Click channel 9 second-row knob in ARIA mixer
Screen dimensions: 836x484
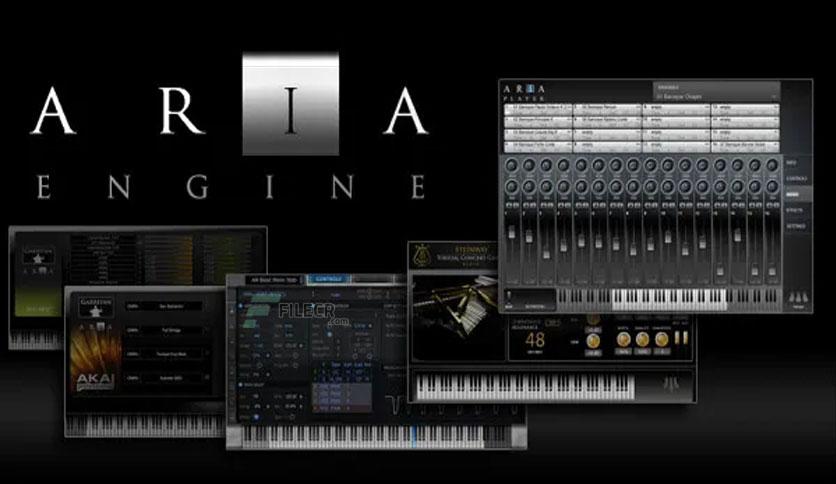[650, 187]
